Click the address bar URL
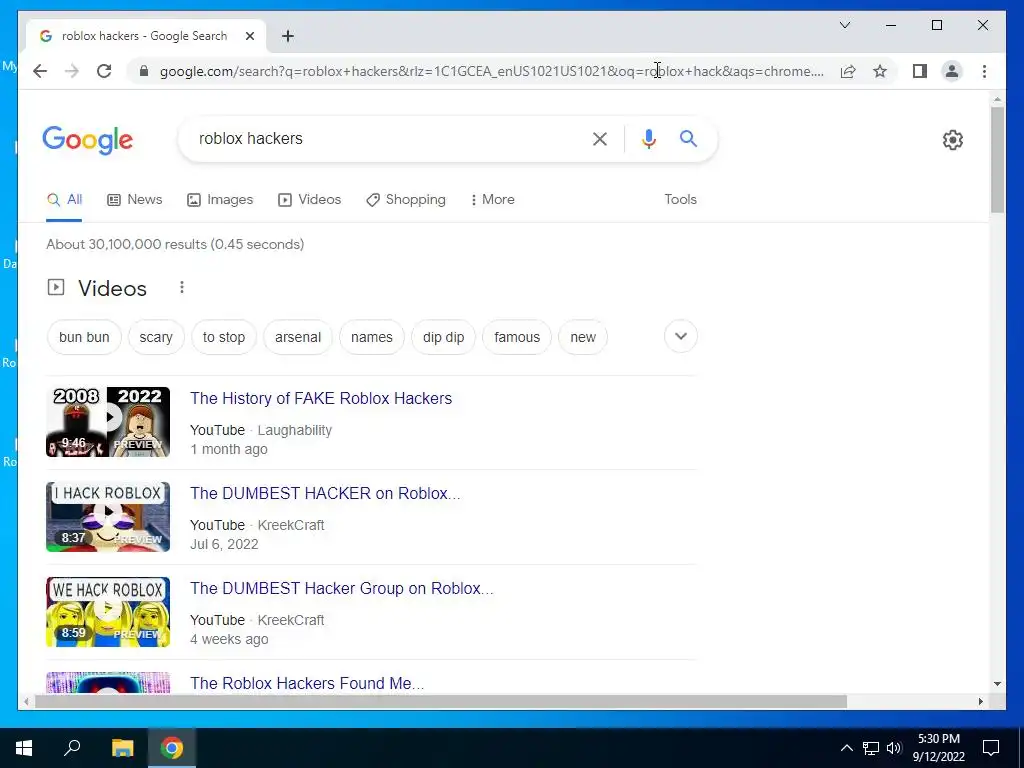1024x768 pixels. [491, 71]
